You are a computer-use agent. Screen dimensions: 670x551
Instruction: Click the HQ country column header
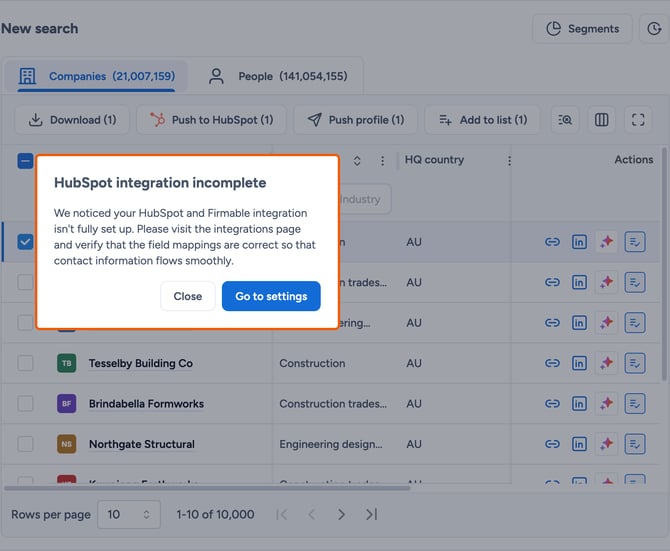434,160
